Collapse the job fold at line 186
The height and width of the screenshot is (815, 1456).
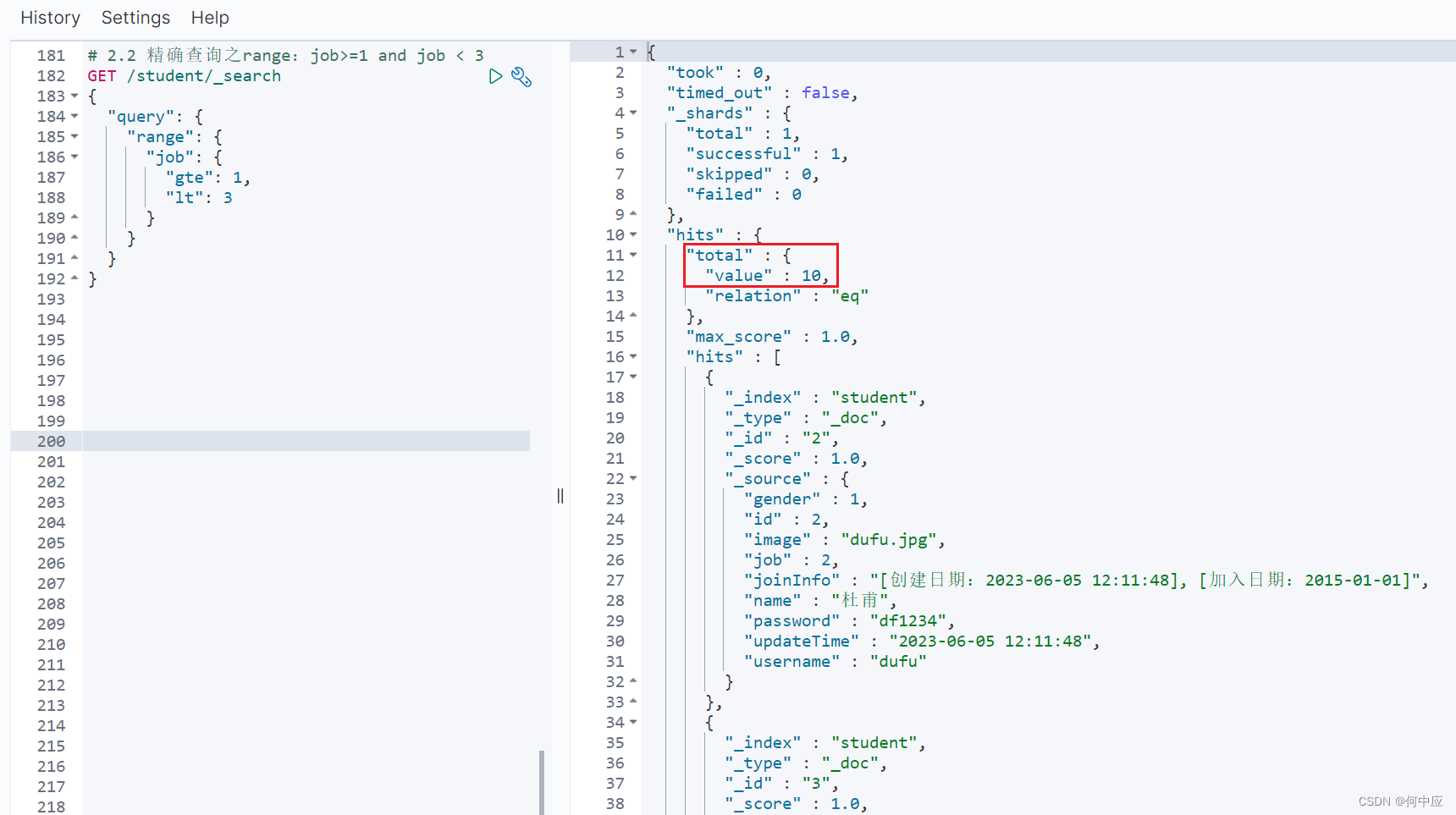coord(74,157)
